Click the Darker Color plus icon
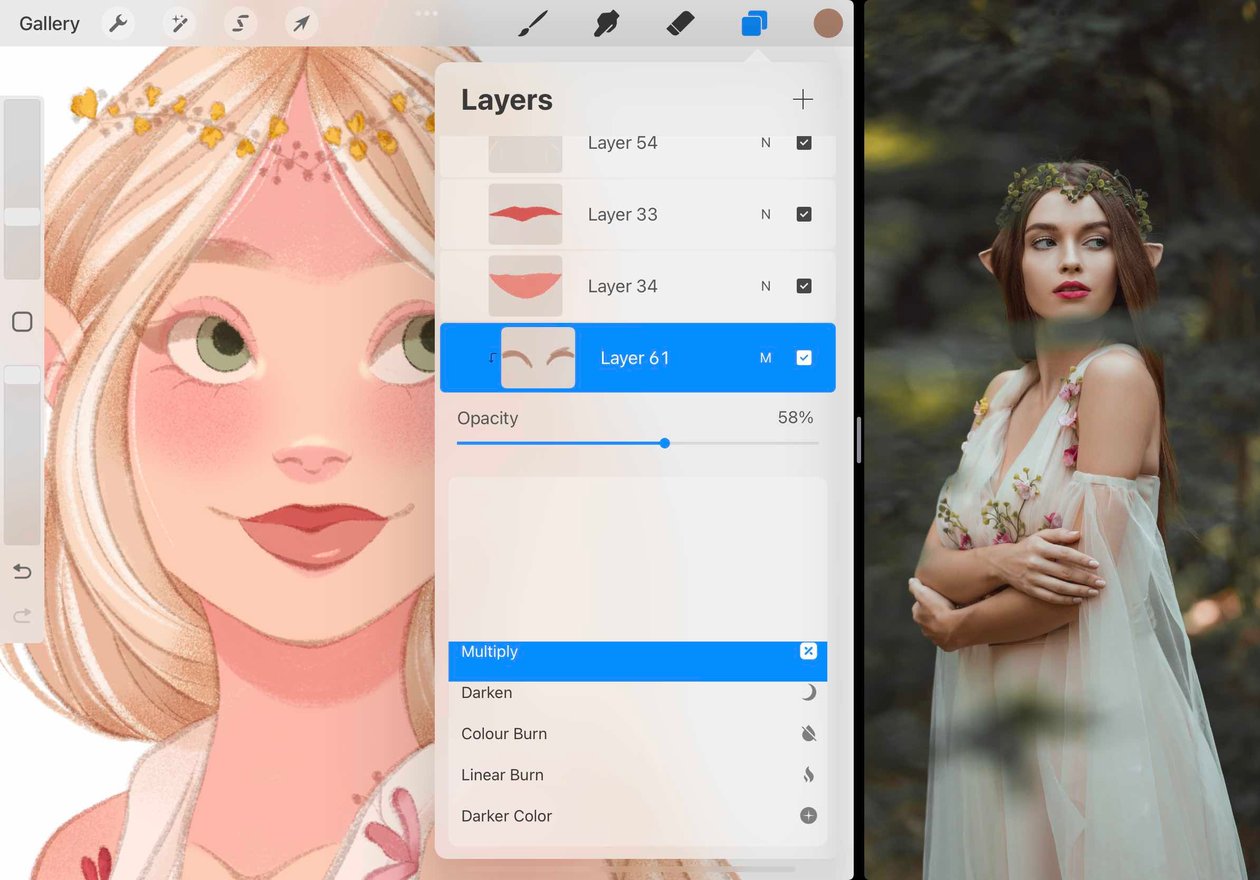The image size is (1260, 880). tap(809, 816)
